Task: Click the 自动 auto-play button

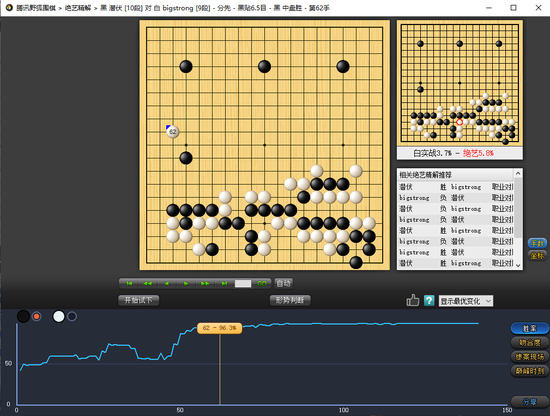Action: 283,283
